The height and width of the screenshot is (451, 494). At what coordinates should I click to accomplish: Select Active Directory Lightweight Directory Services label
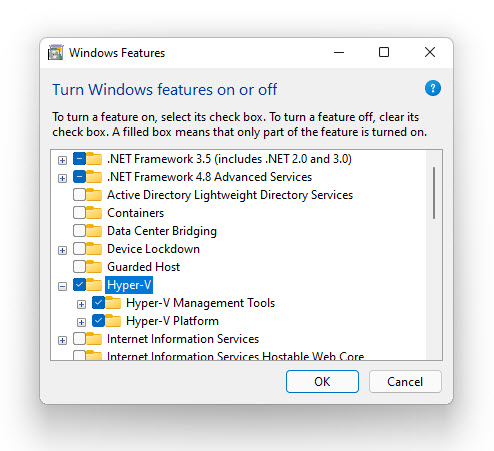coord(230,195)
